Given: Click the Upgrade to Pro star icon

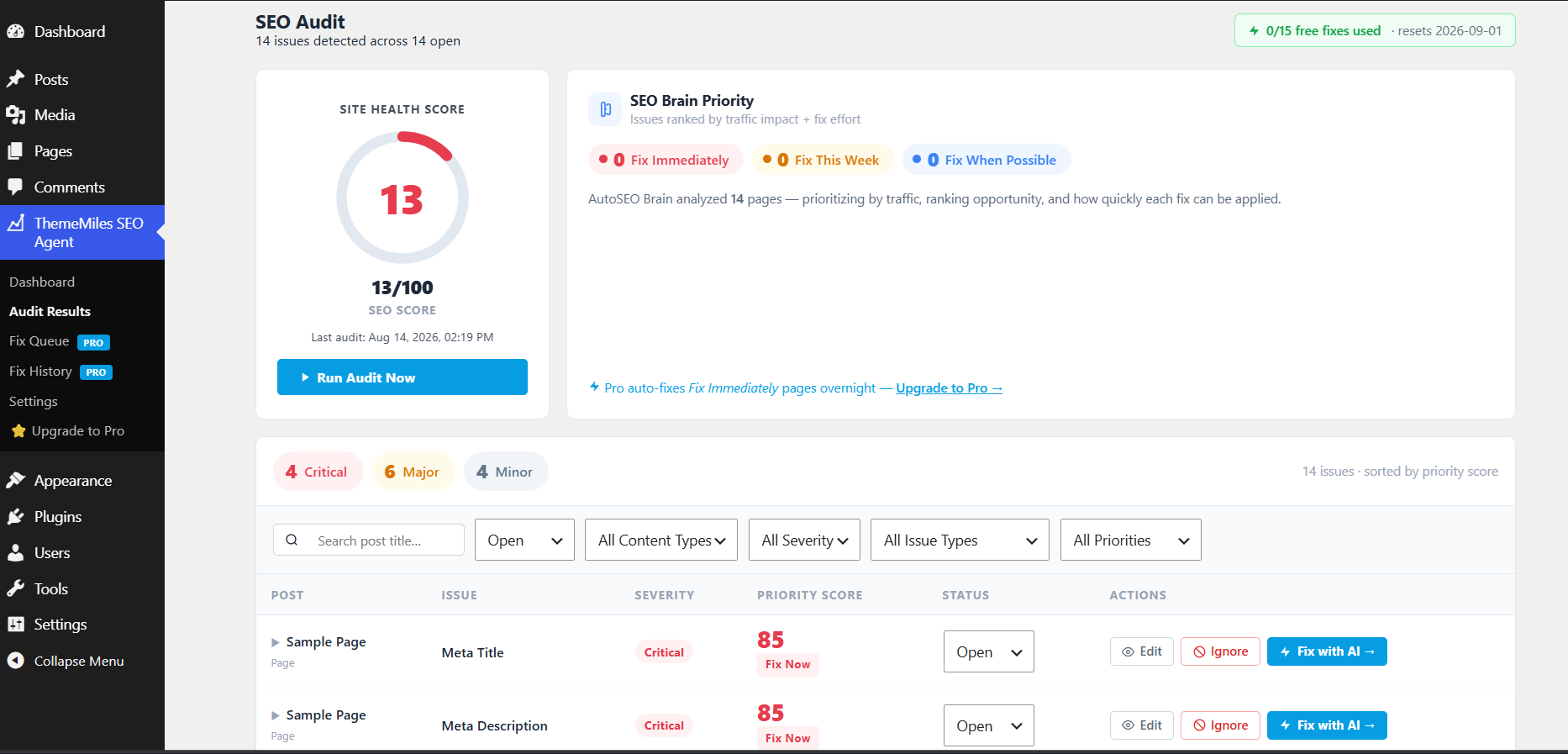Looking at the screenshot, I should (18, 431).
